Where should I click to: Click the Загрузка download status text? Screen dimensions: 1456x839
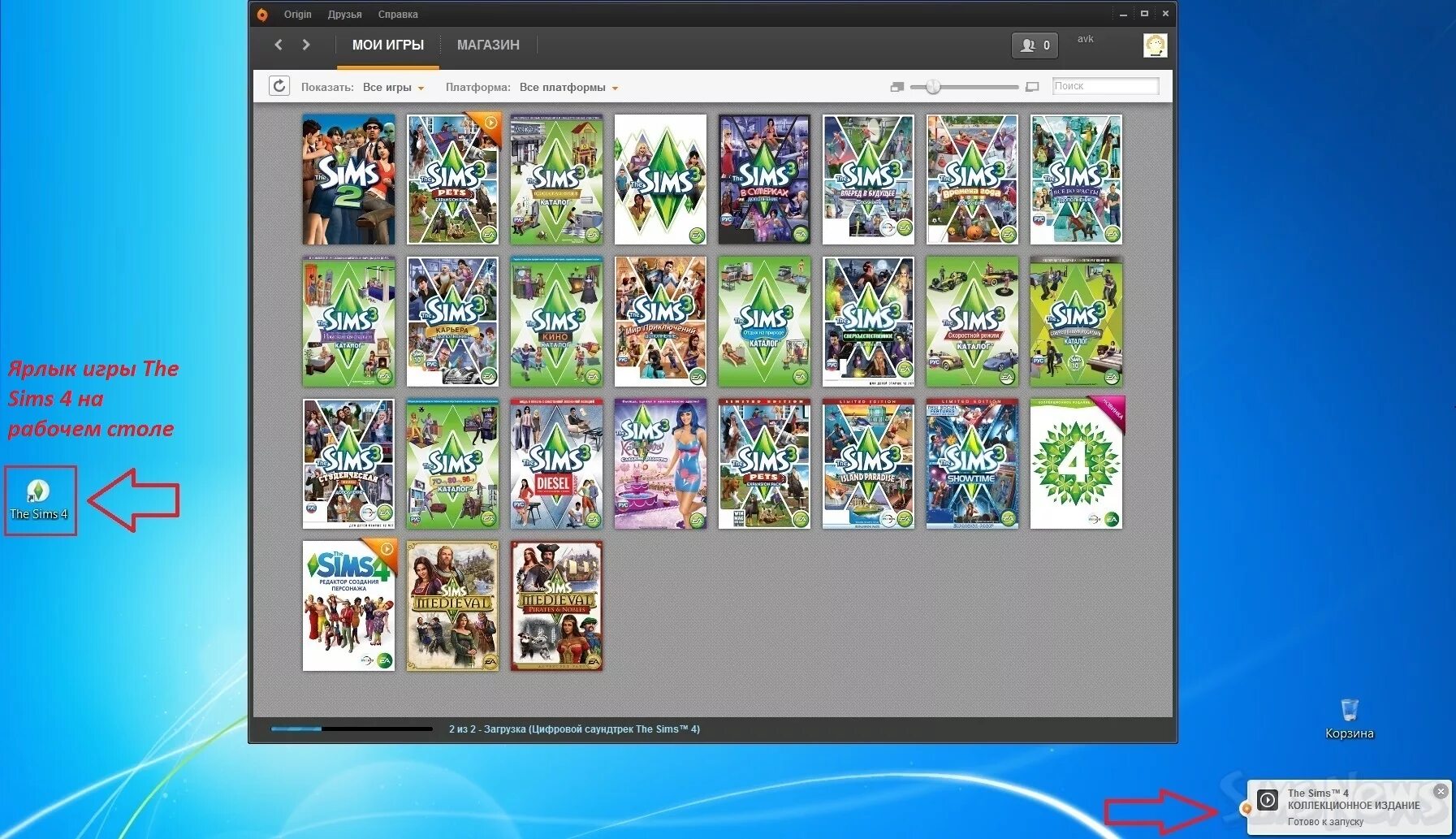[x=574, y=729]
